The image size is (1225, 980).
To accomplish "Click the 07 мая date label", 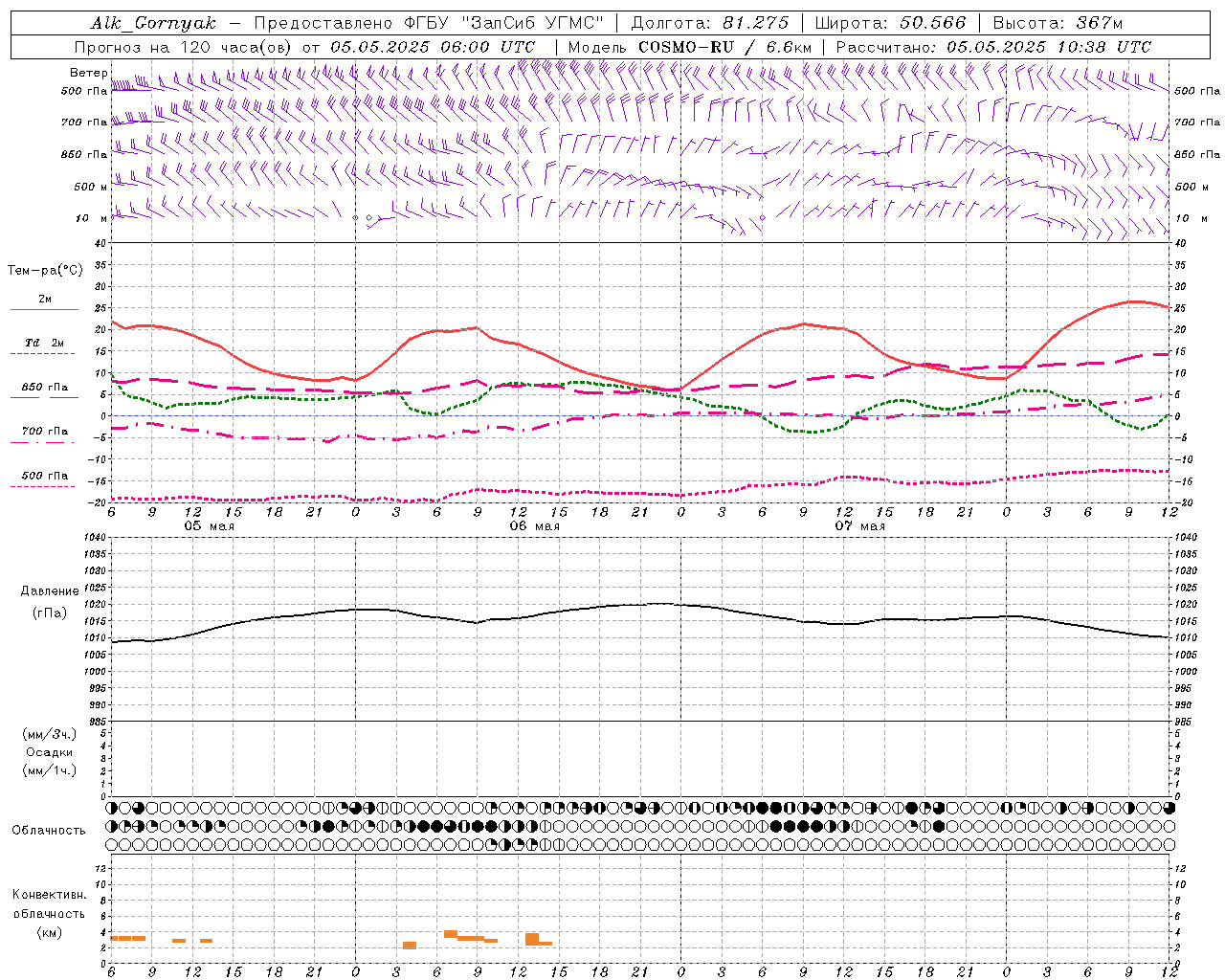I will click(859, 526).
